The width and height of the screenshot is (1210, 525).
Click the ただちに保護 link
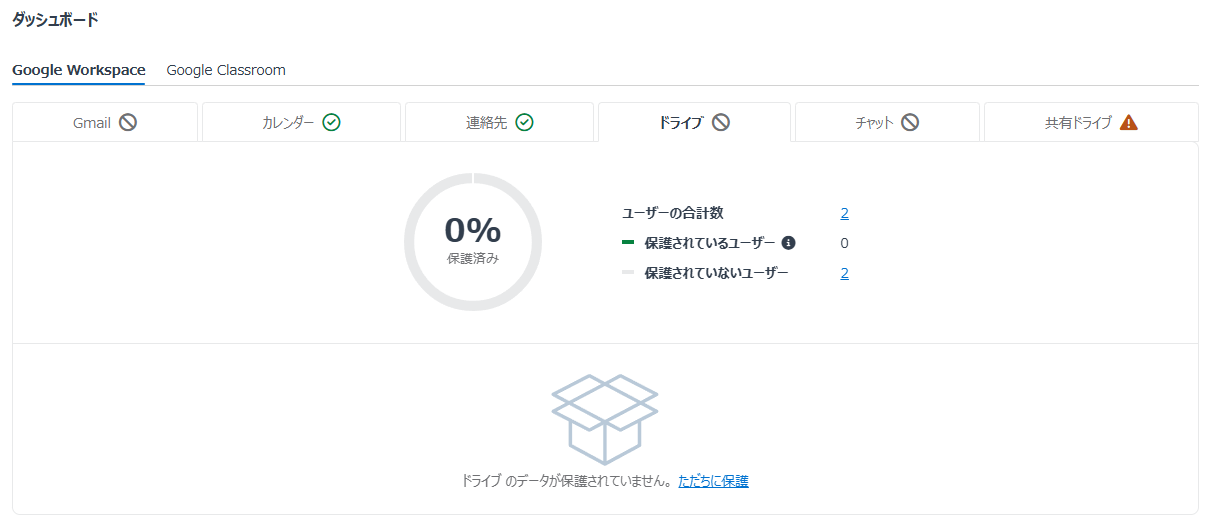pyautogui.click(x=713, y=481)
